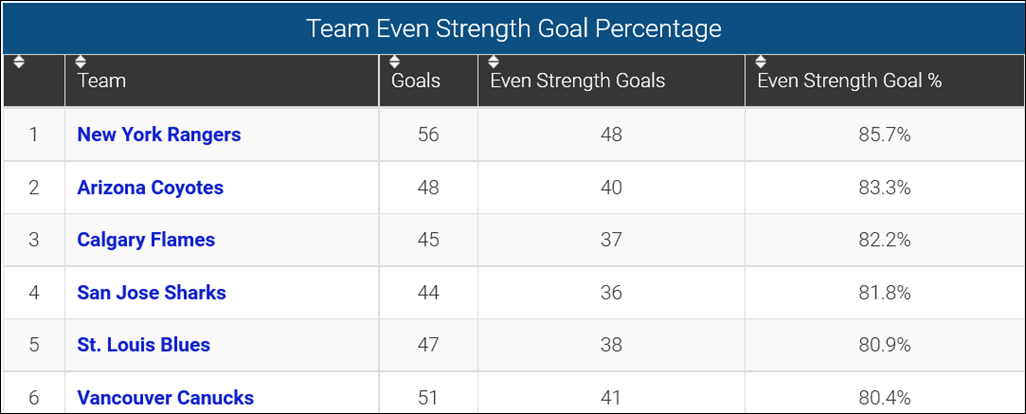This screenshot has width=1026, height=414.
Task: Click sort arrows above Even Strength Goals header
Action: (x=494, y=62)
